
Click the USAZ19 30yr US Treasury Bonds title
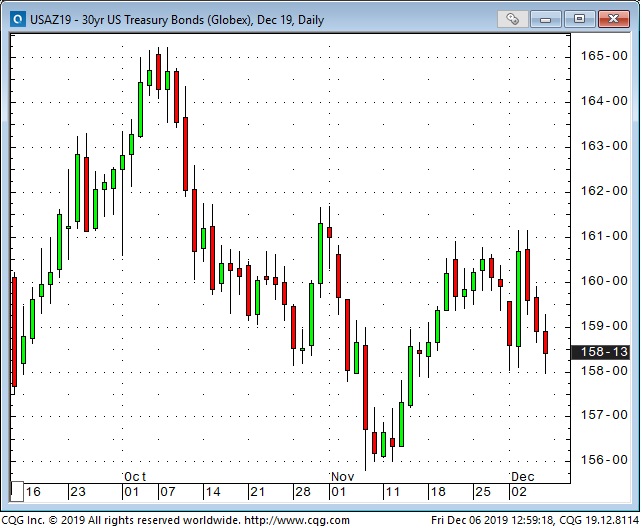coord(177,20)
